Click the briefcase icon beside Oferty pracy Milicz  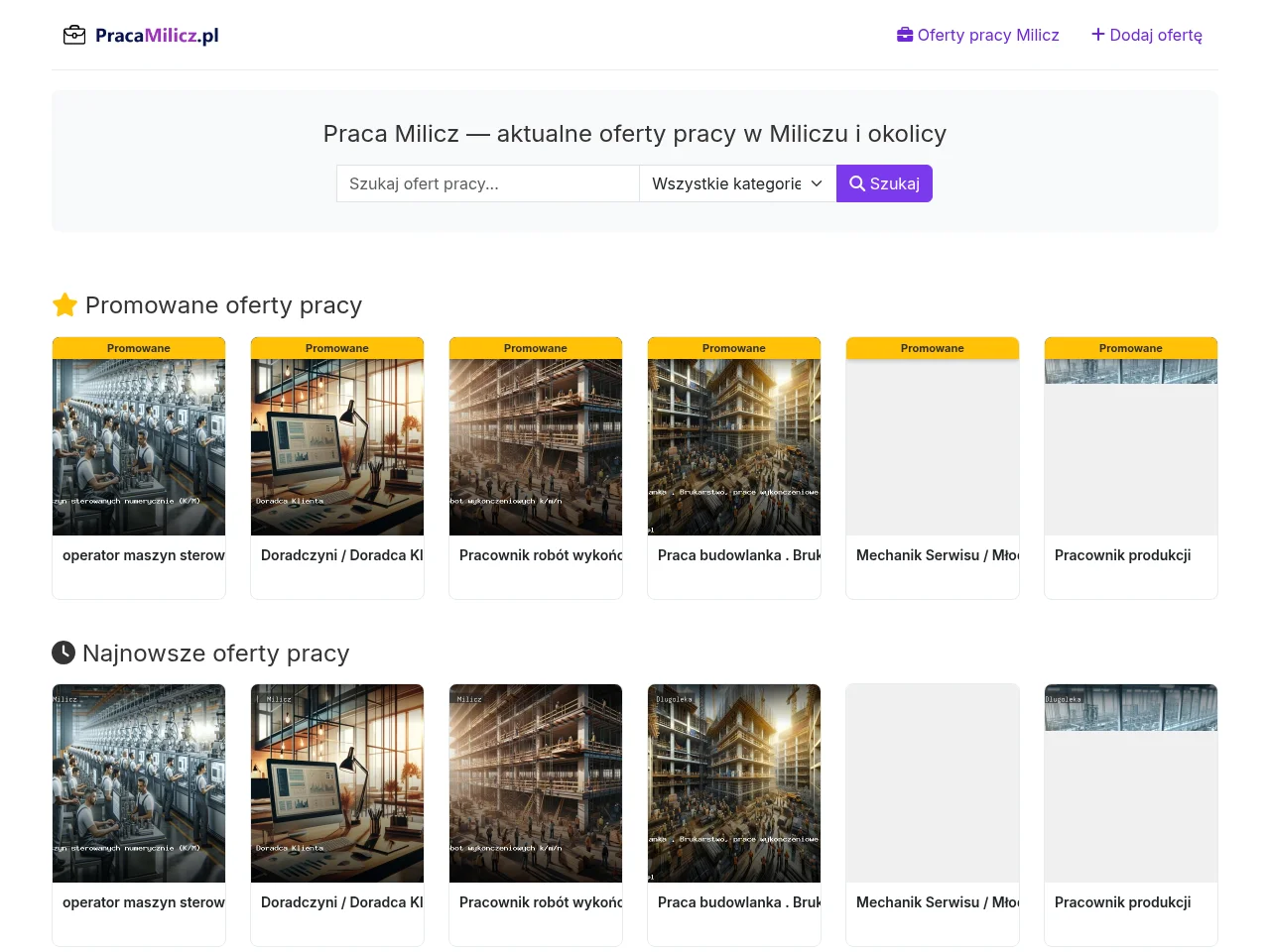point(905,35)
